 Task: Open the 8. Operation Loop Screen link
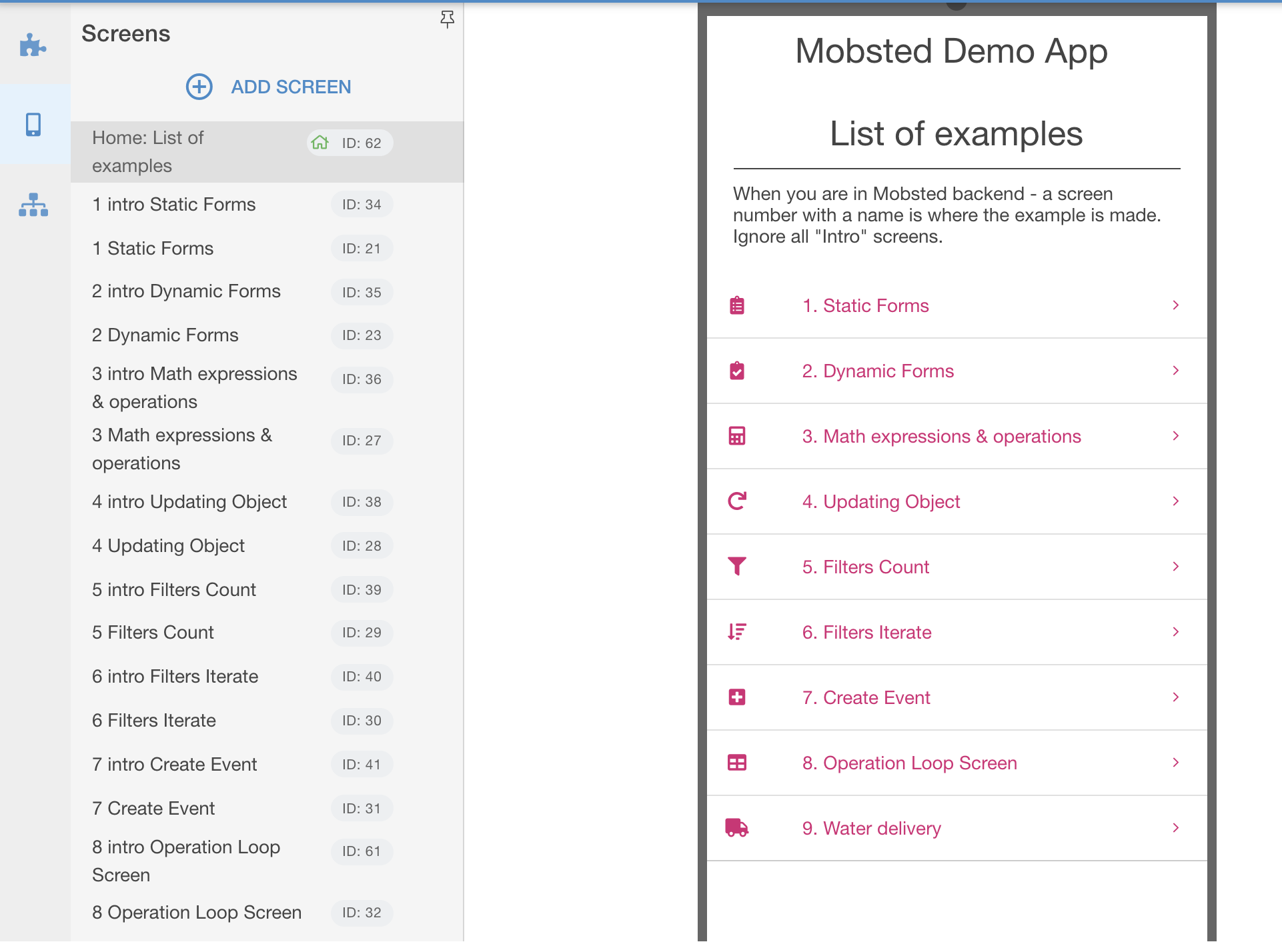click(x=909, y=763)
